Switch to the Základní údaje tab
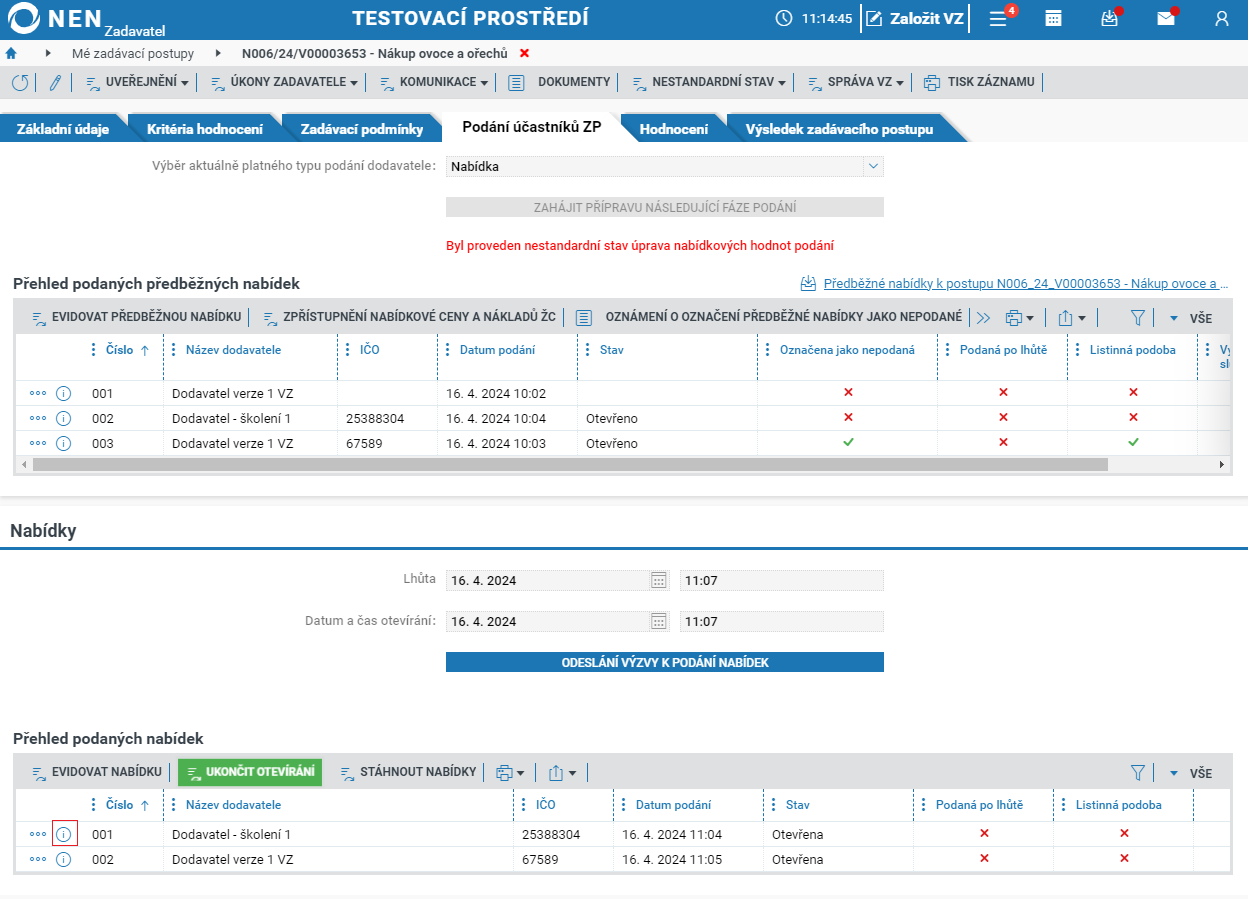Image resolution: width=1252 pixels, height=899 pixels. click(63, 129)
